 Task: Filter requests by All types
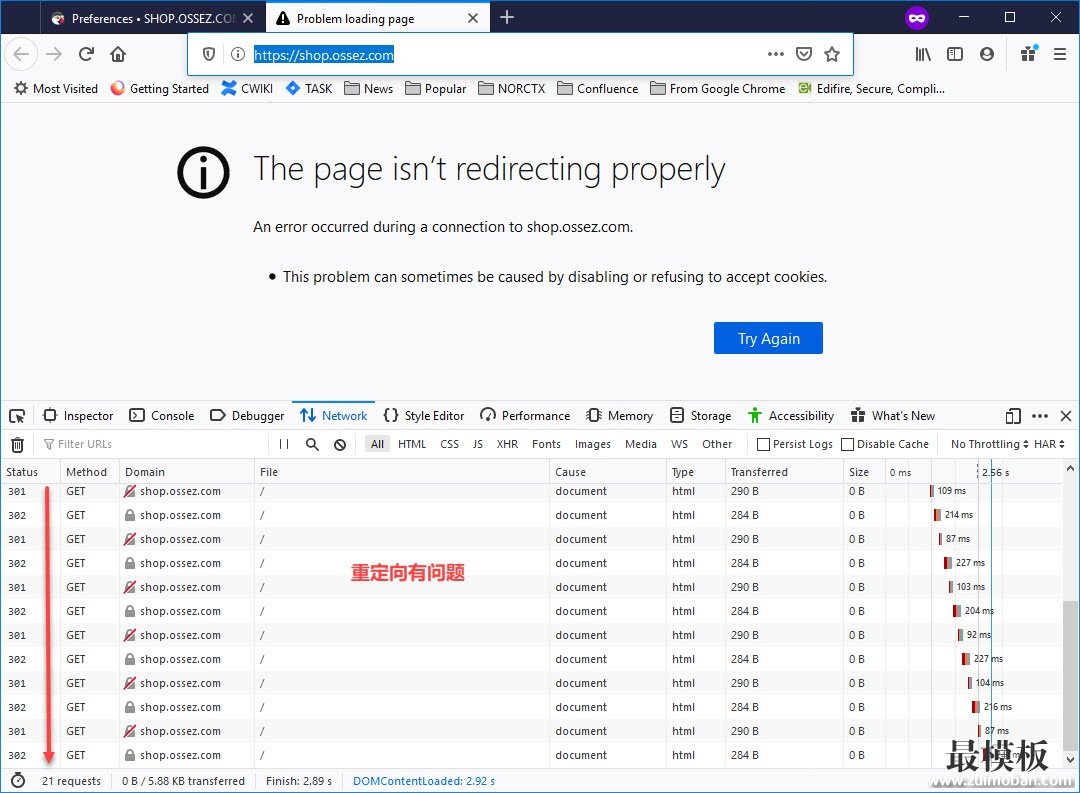coord(377,444)
